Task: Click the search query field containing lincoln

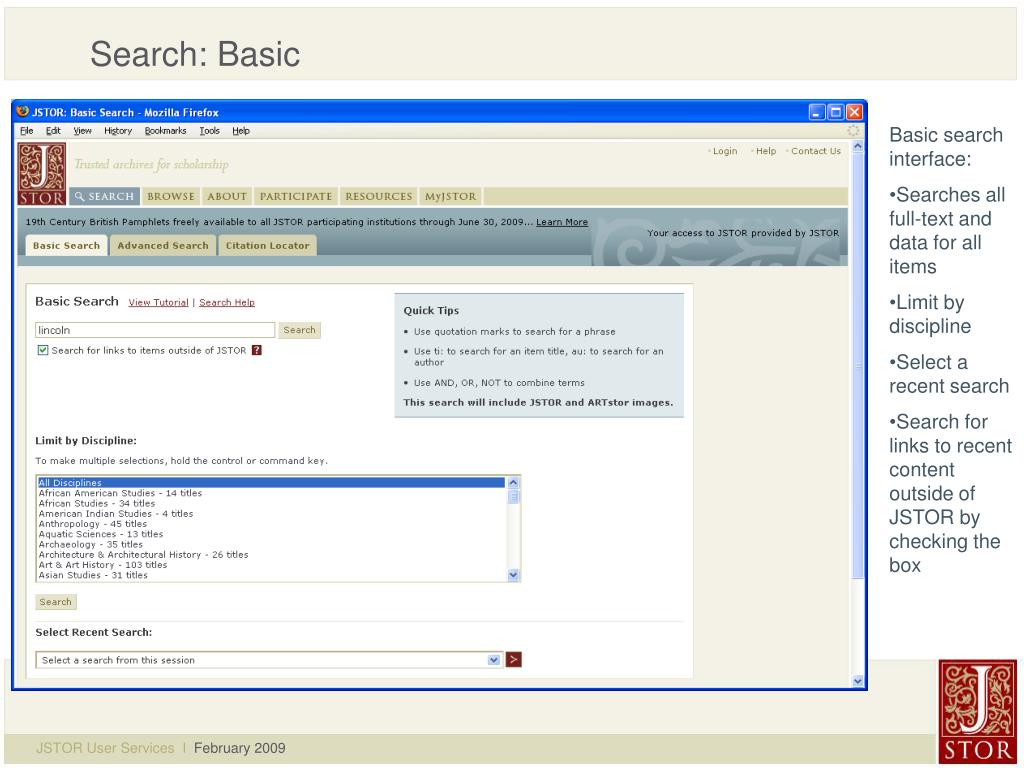Action: (155, 330)
